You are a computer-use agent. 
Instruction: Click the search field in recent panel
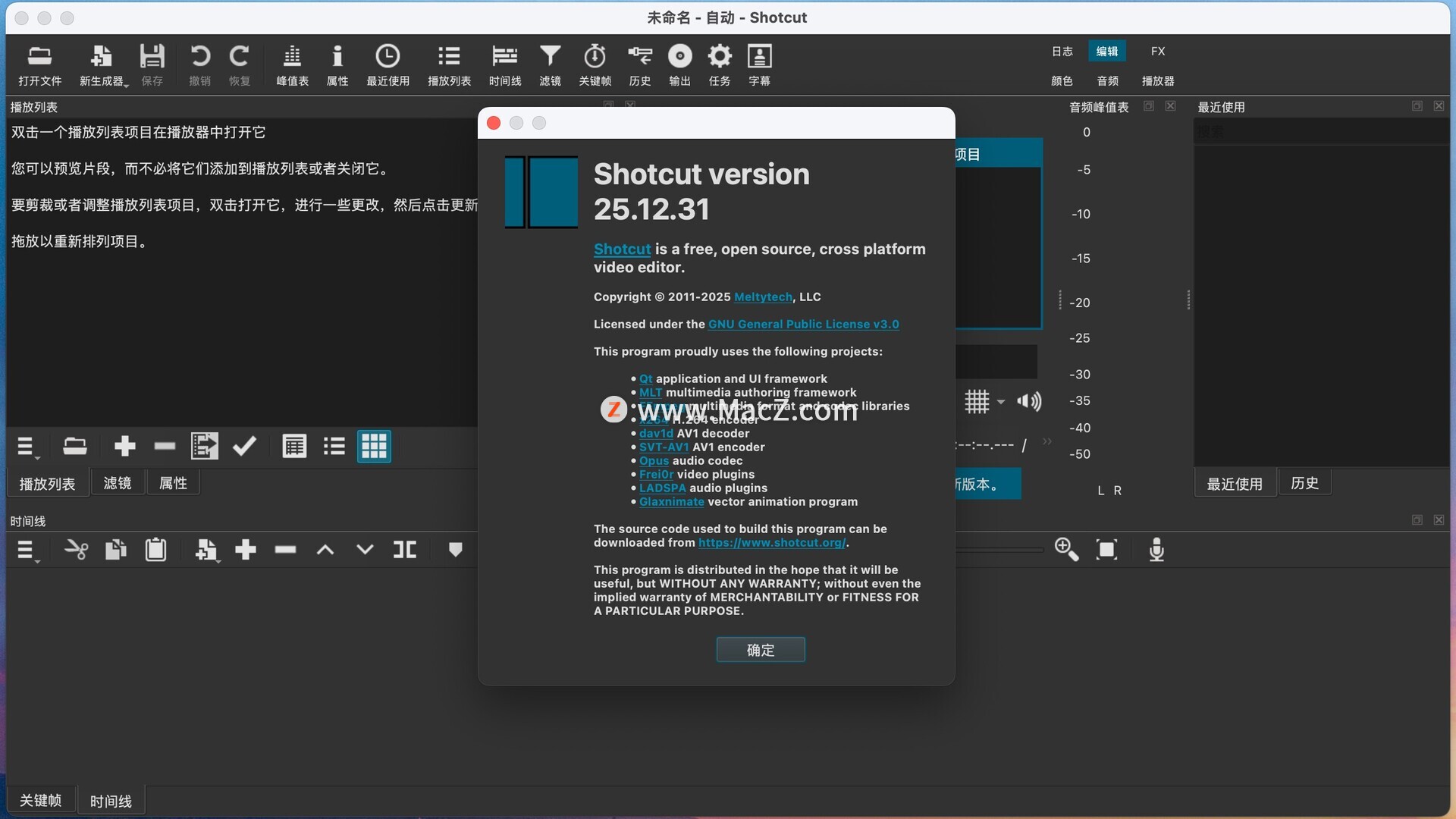pos(1319,132)
